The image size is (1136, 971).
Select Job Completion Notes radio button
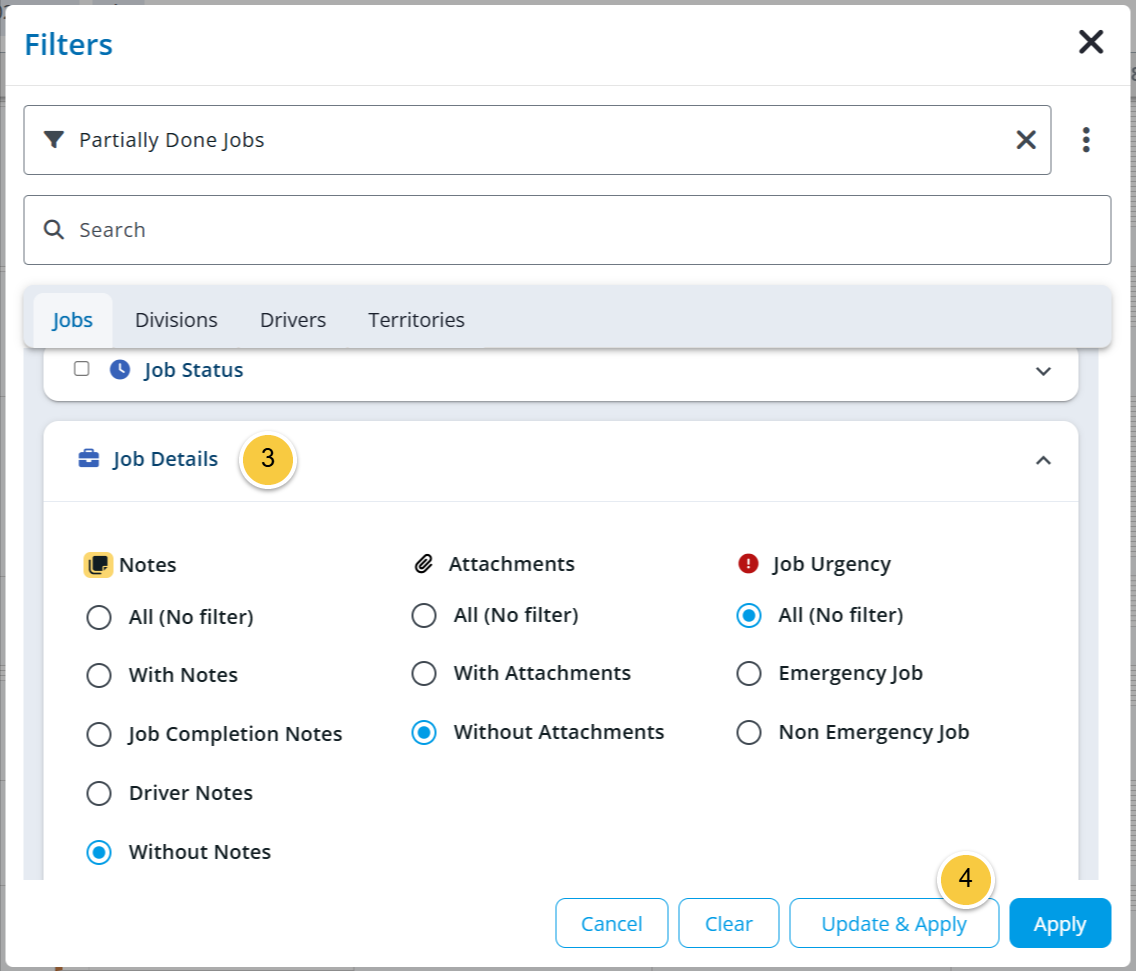click(99, 734)
